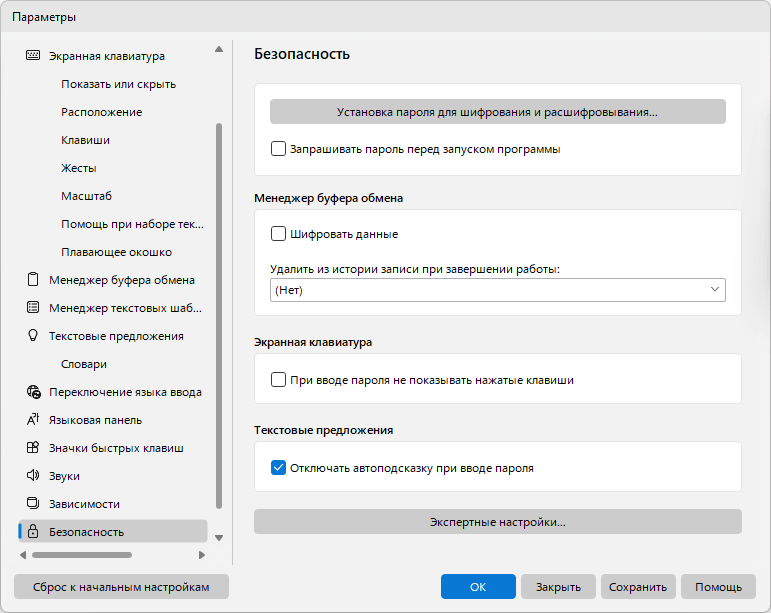Click sidebar scroll down arrow
The width and height of the screenshot is (771, 613).
coord(219,538)
